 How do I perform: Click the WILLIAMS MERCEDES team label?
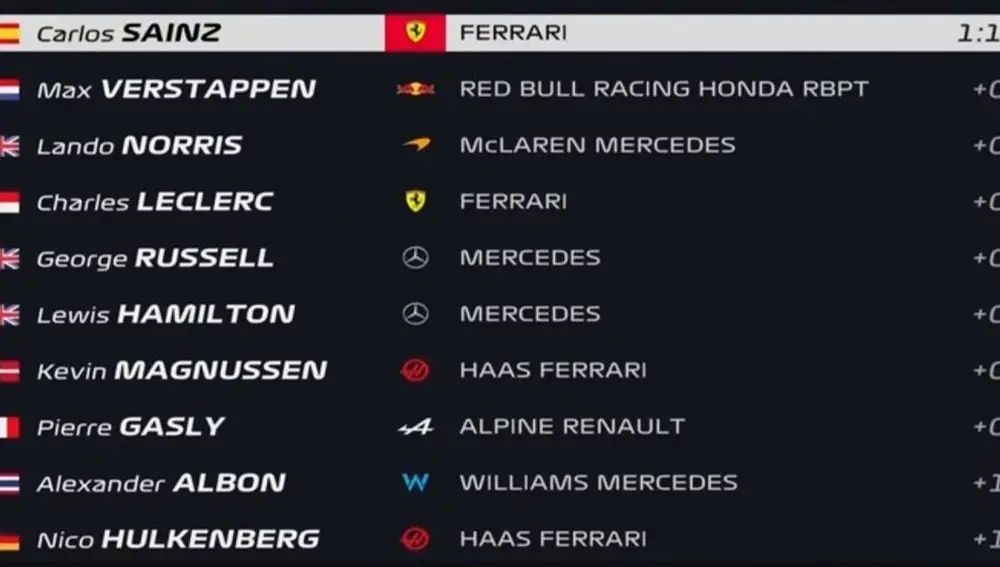(598, 483)
